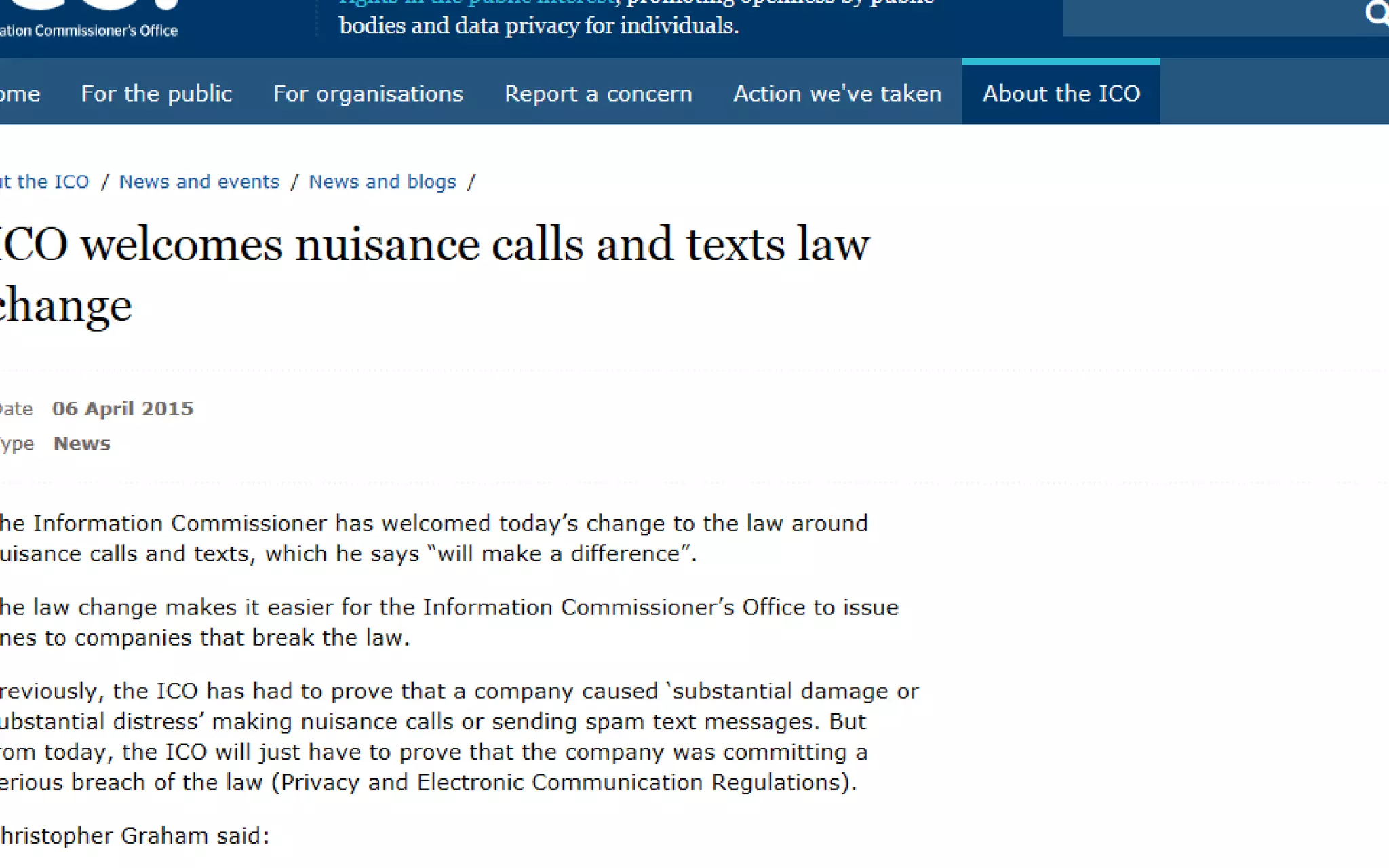Open Action we've taken navigation item
The height and width of the screenshot is (868, 1389).
838,94
